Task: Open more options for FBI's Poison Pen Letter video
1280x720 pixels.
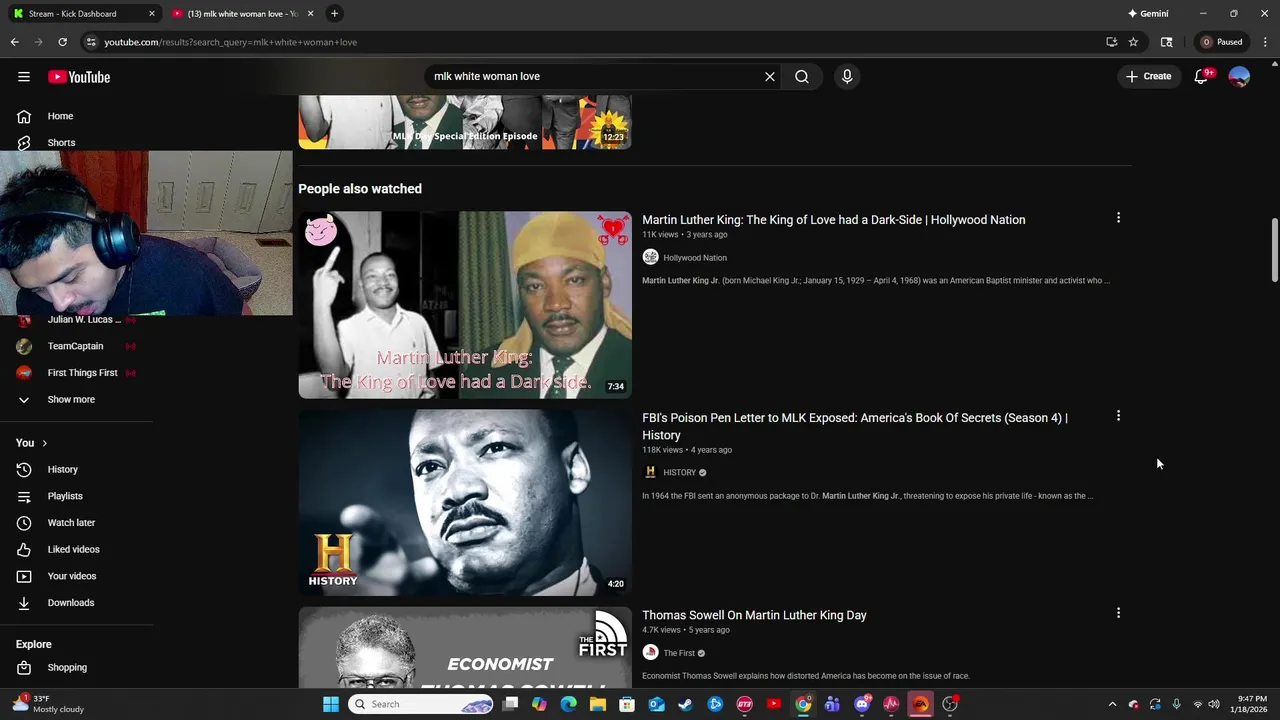Action: pos(1118,416)
